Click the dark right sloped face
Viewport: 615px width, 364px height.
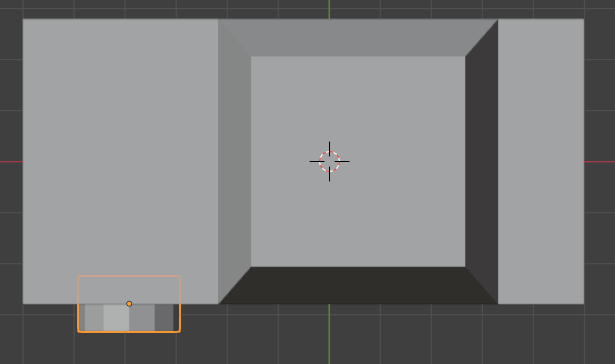point(482,161)
